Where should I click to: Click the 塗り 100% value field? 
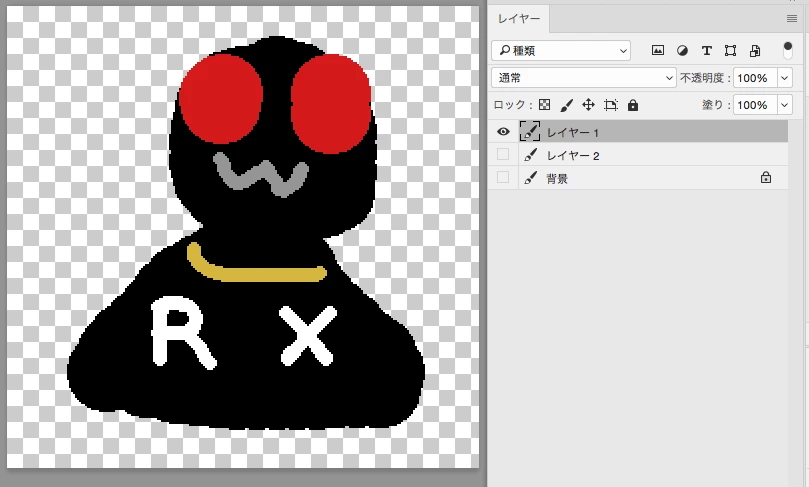(755, 105)
